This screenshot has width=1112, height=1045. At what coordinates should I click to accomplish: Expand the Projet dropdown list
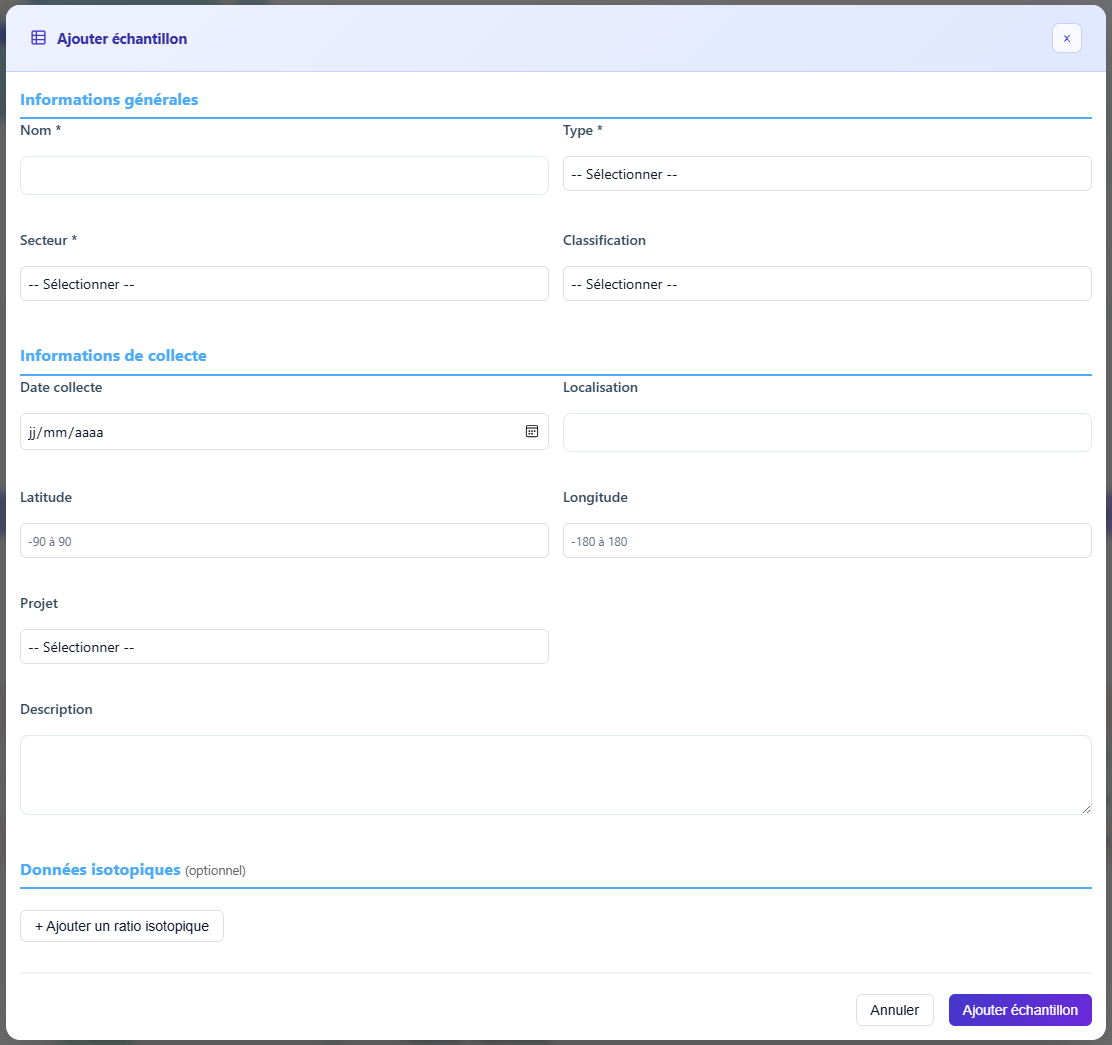284,647
